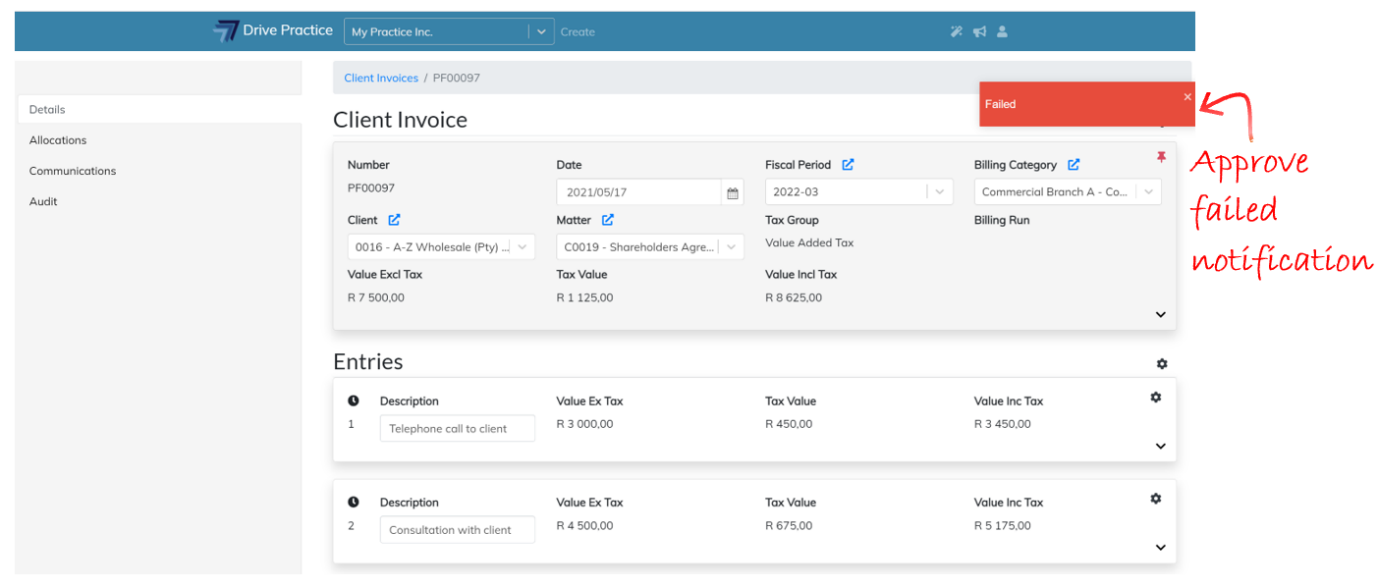1377x586 pixels.
Task: Open the announcements megaphone icon
Action: pos(979,32)
